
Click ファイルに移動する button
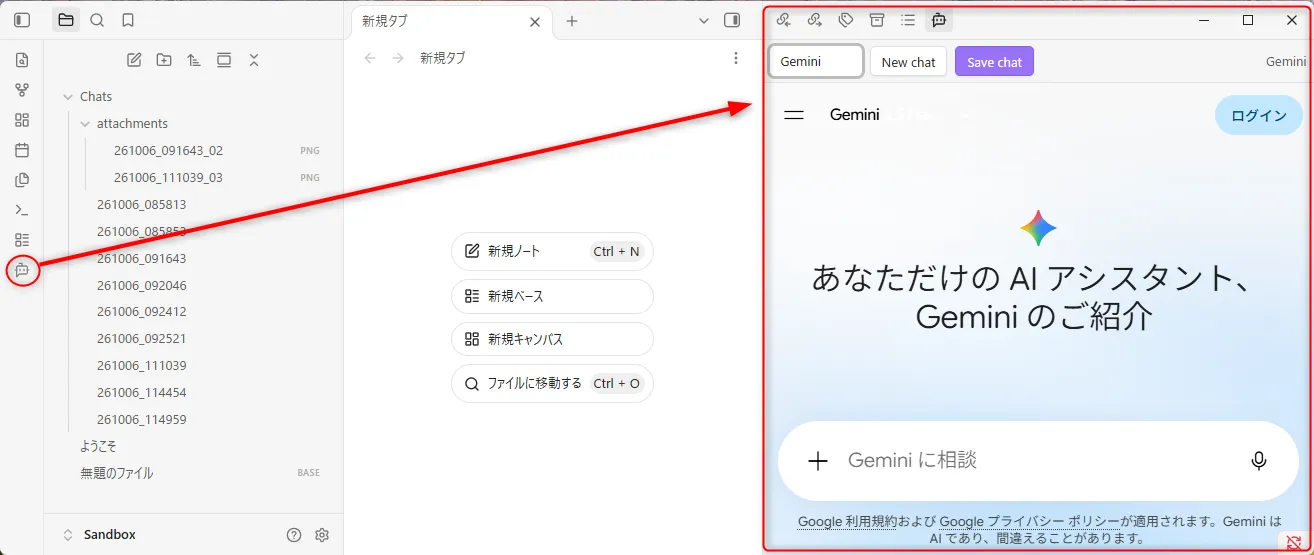click(x=552, y=383)
